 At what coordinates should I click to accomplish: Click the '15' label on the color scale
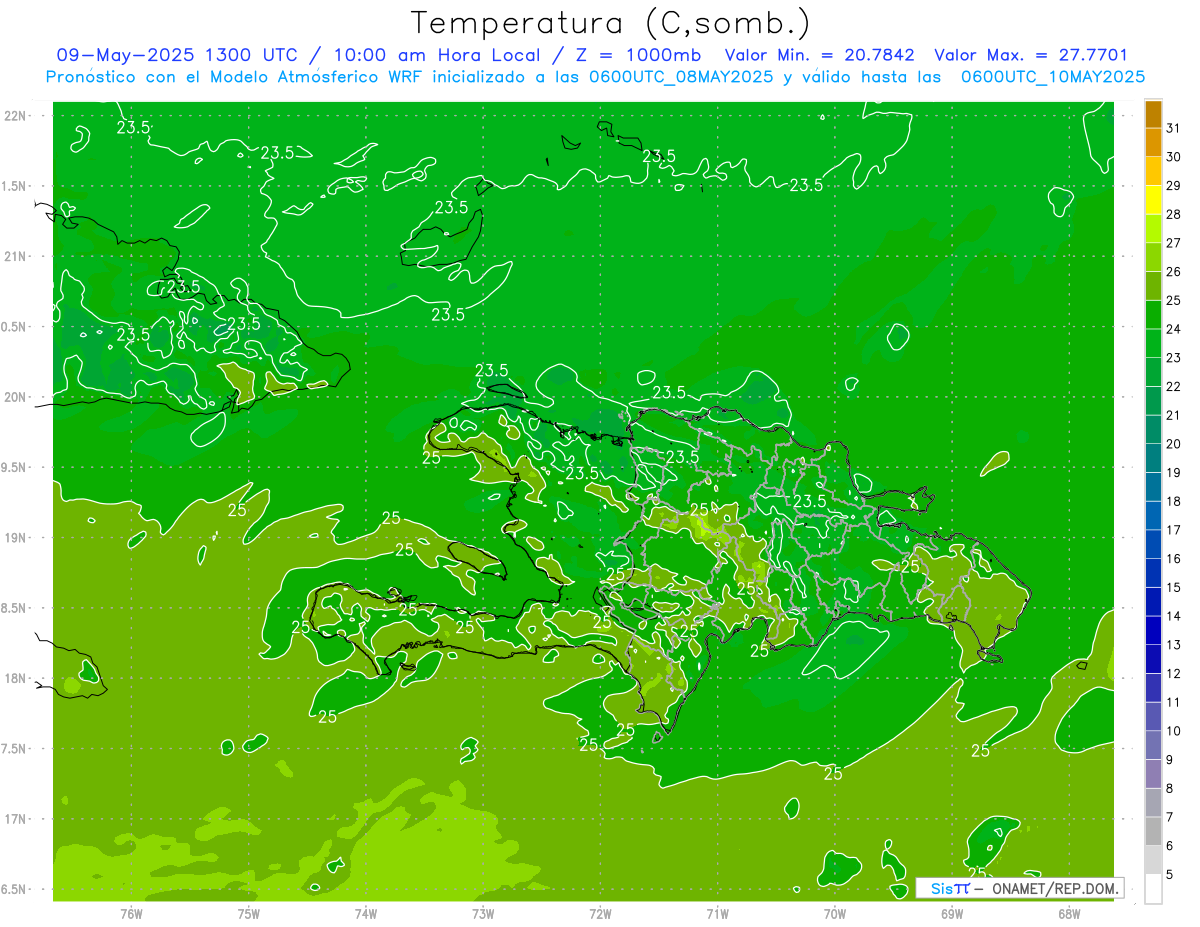click(1173, 587)
